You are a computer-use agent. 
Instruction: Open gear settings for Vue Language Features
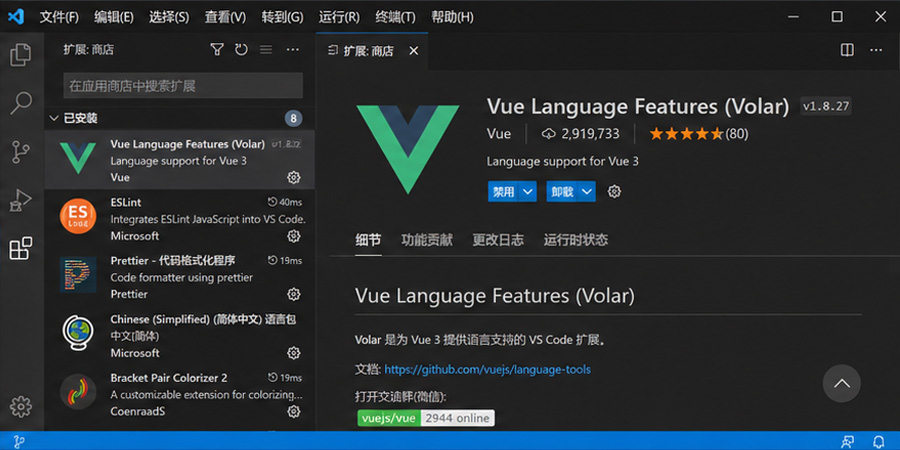[293, 177]
